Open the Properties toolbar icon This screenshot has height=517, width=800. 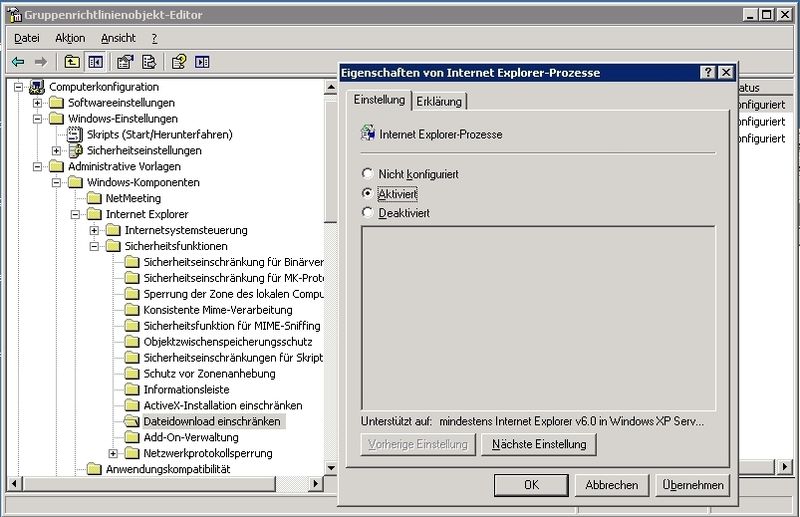[125, 62]
